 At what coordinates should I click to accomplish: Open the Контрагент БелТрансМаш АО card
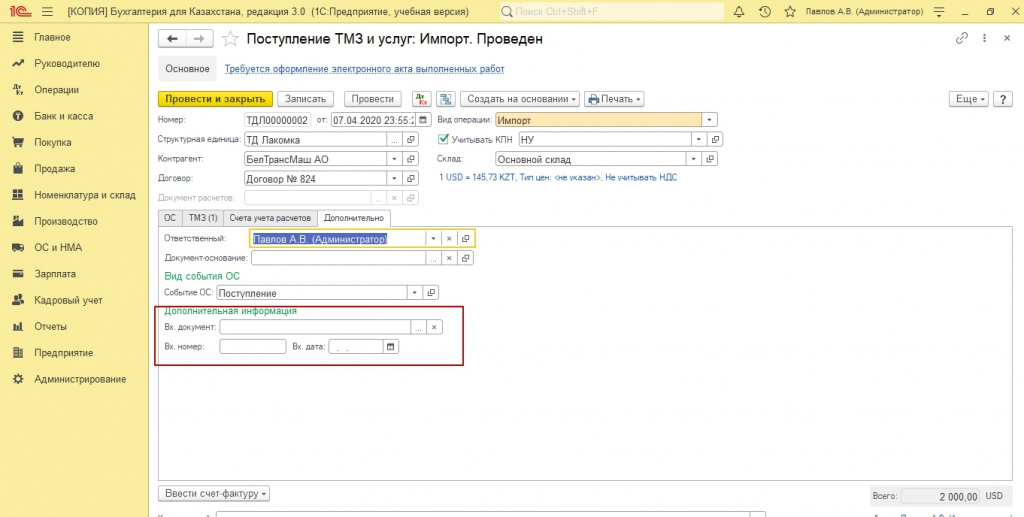tap(410, 159)
